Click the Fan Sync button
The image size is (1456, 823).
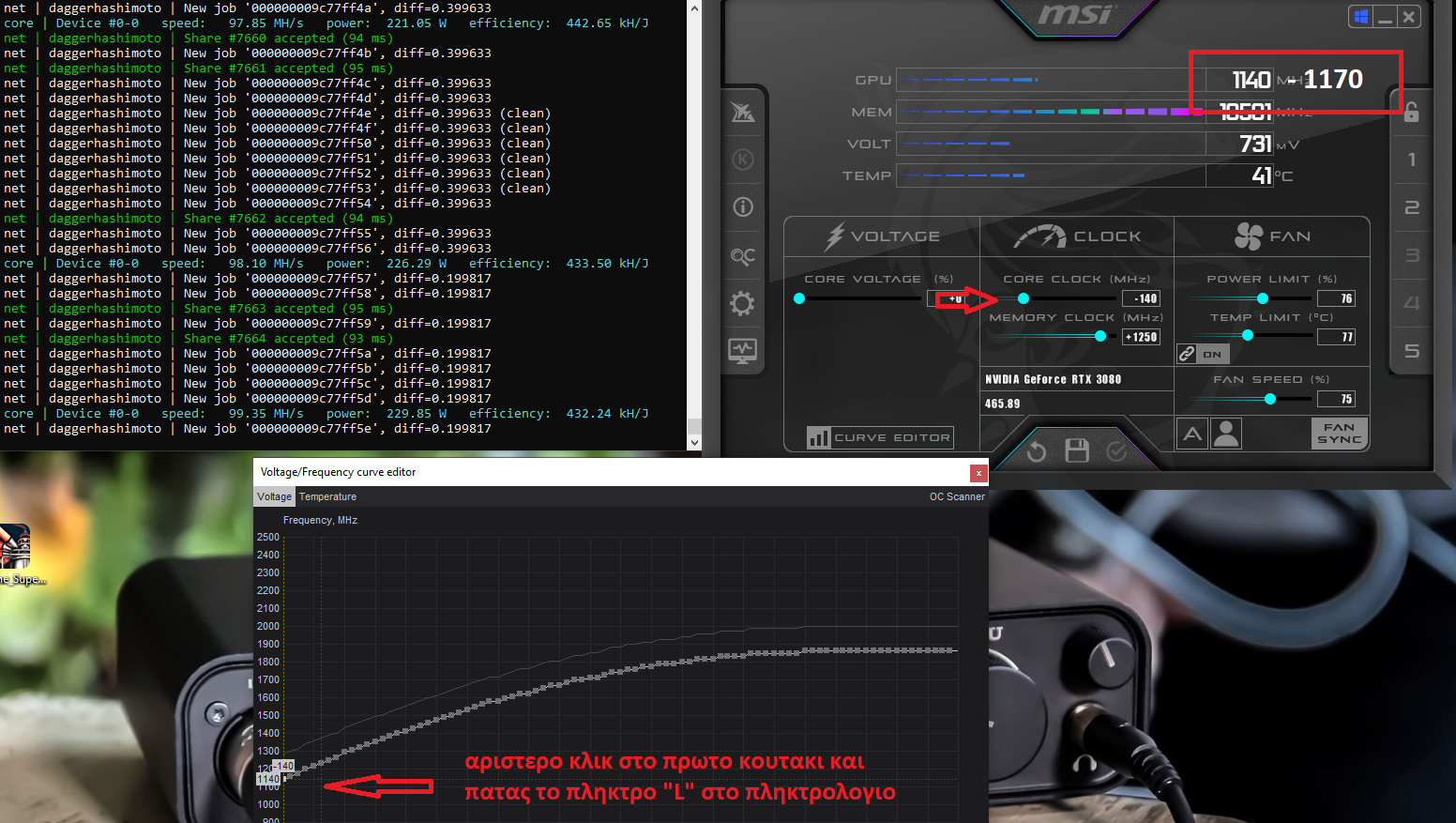click(x=1340, y=434)
